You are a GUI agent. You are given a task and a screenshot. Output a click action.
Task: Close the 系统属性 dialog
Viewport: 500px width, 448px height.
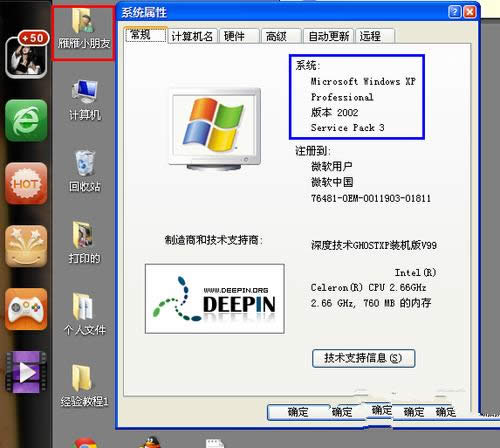[470, 12]
